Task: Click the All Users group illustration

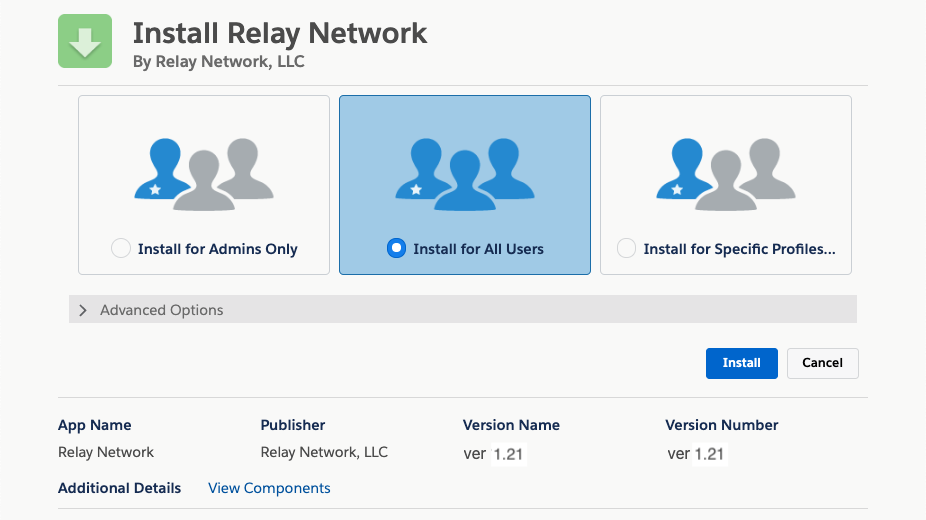Action: tap(465, 174)
